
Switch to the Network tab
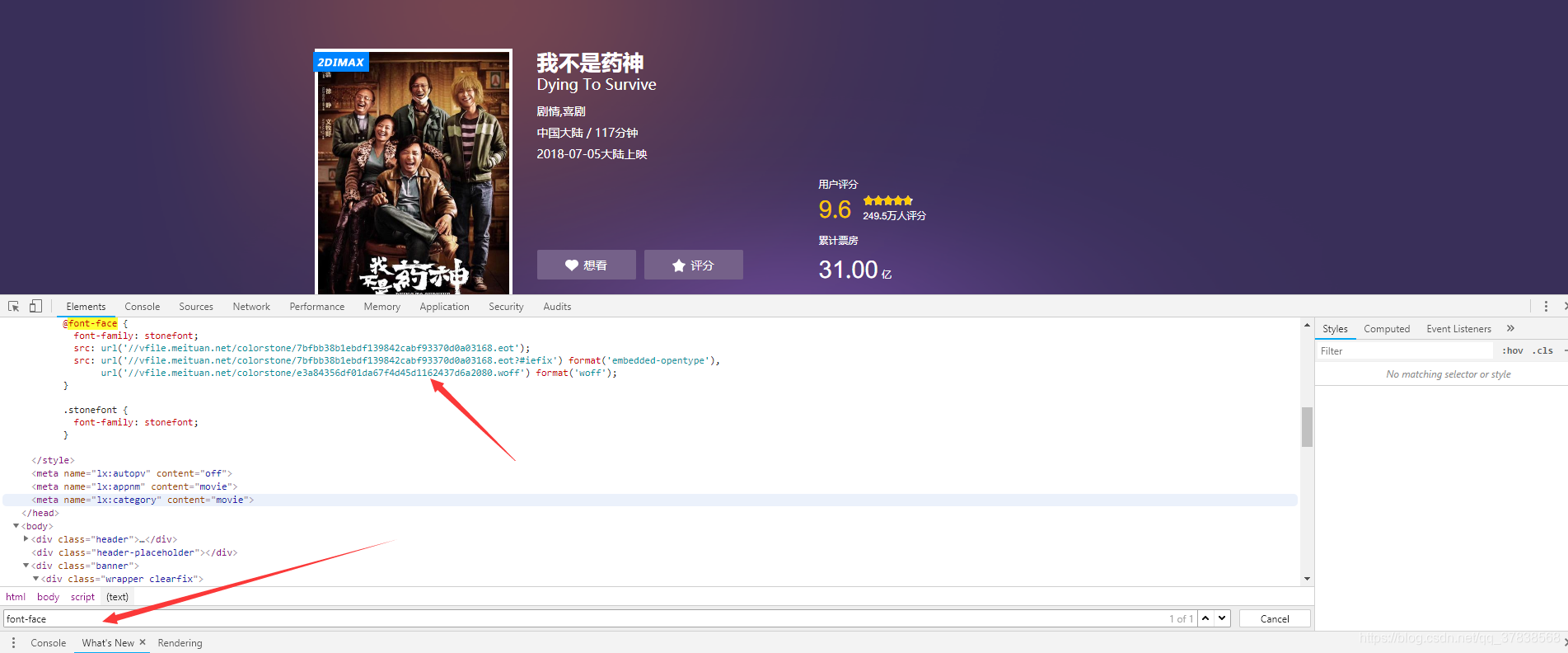251,306
